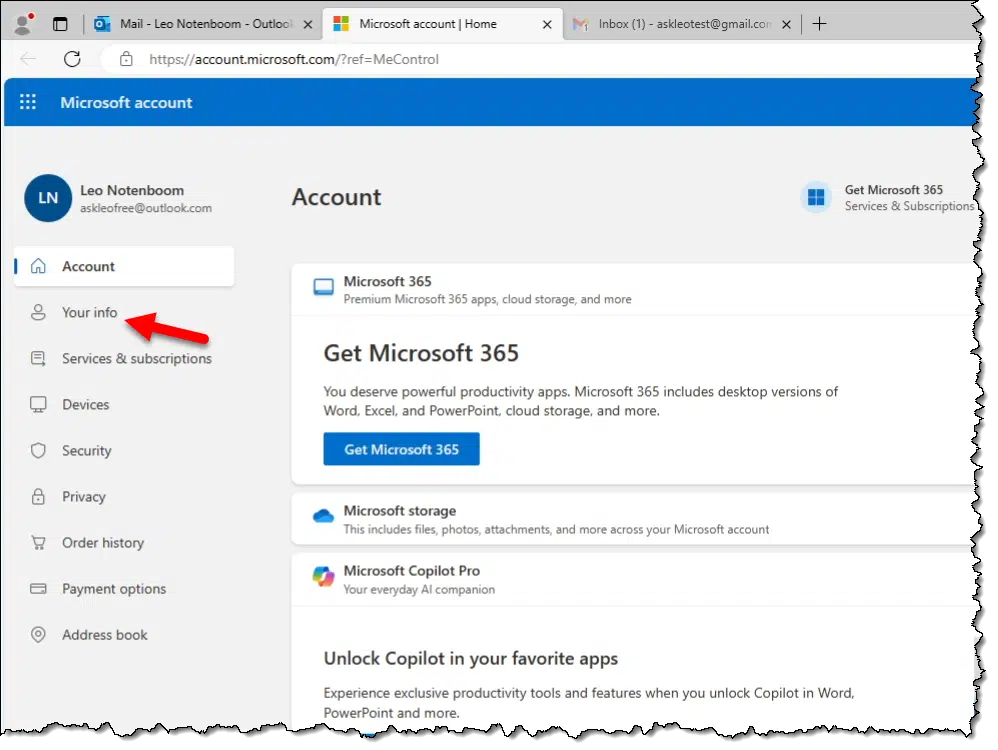The width and height of the screenshot is (998, 750).
Task: Go back with the back arrow
Action: (x=28, y=59)
